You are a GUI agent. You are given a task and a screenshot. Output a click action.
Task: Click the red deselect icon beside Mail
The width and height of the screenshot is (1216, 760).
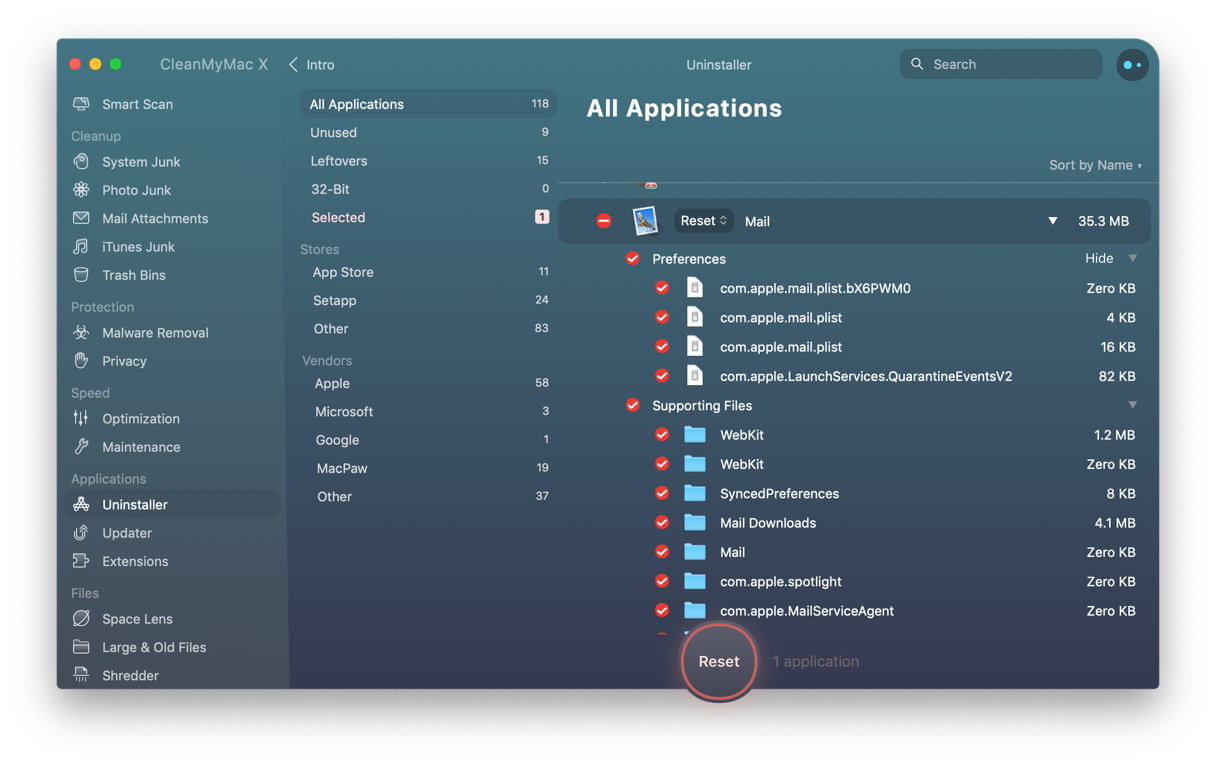(x=604, y=221)
